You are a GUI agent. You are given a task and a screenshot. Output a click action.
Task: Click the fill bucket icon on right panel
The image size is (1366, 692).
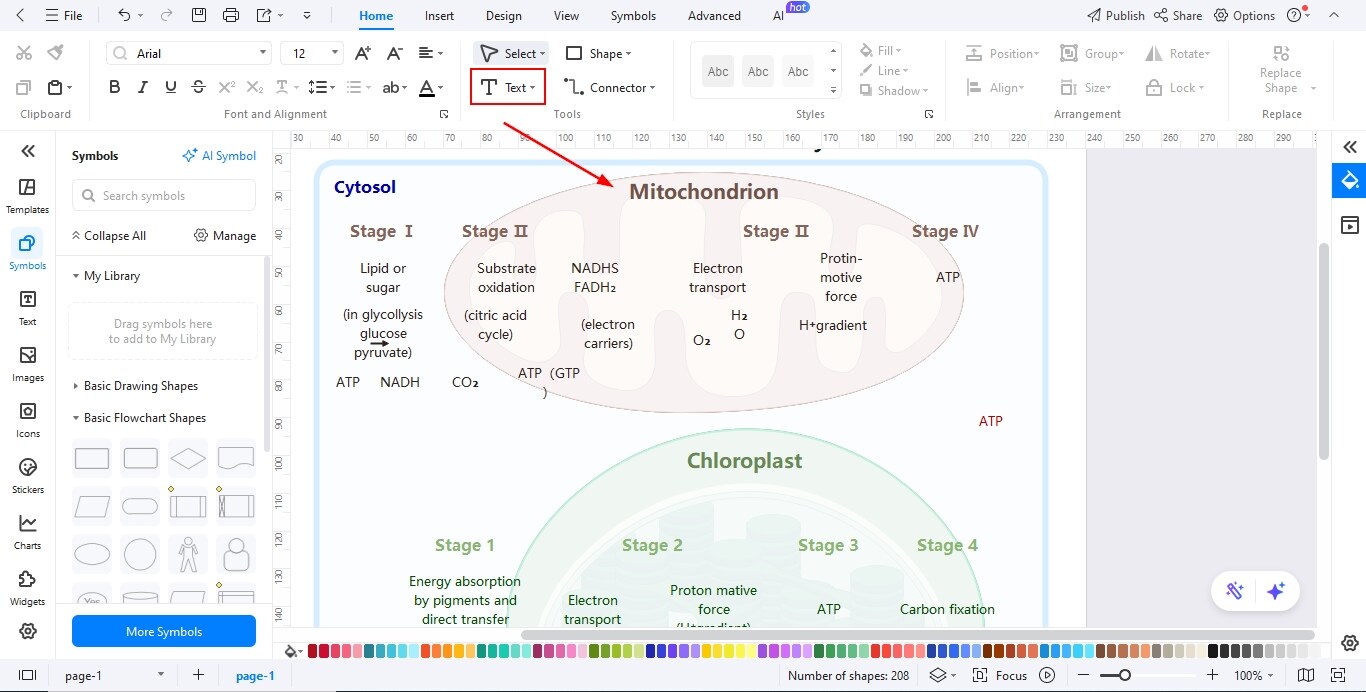(x=1349, y=181)
